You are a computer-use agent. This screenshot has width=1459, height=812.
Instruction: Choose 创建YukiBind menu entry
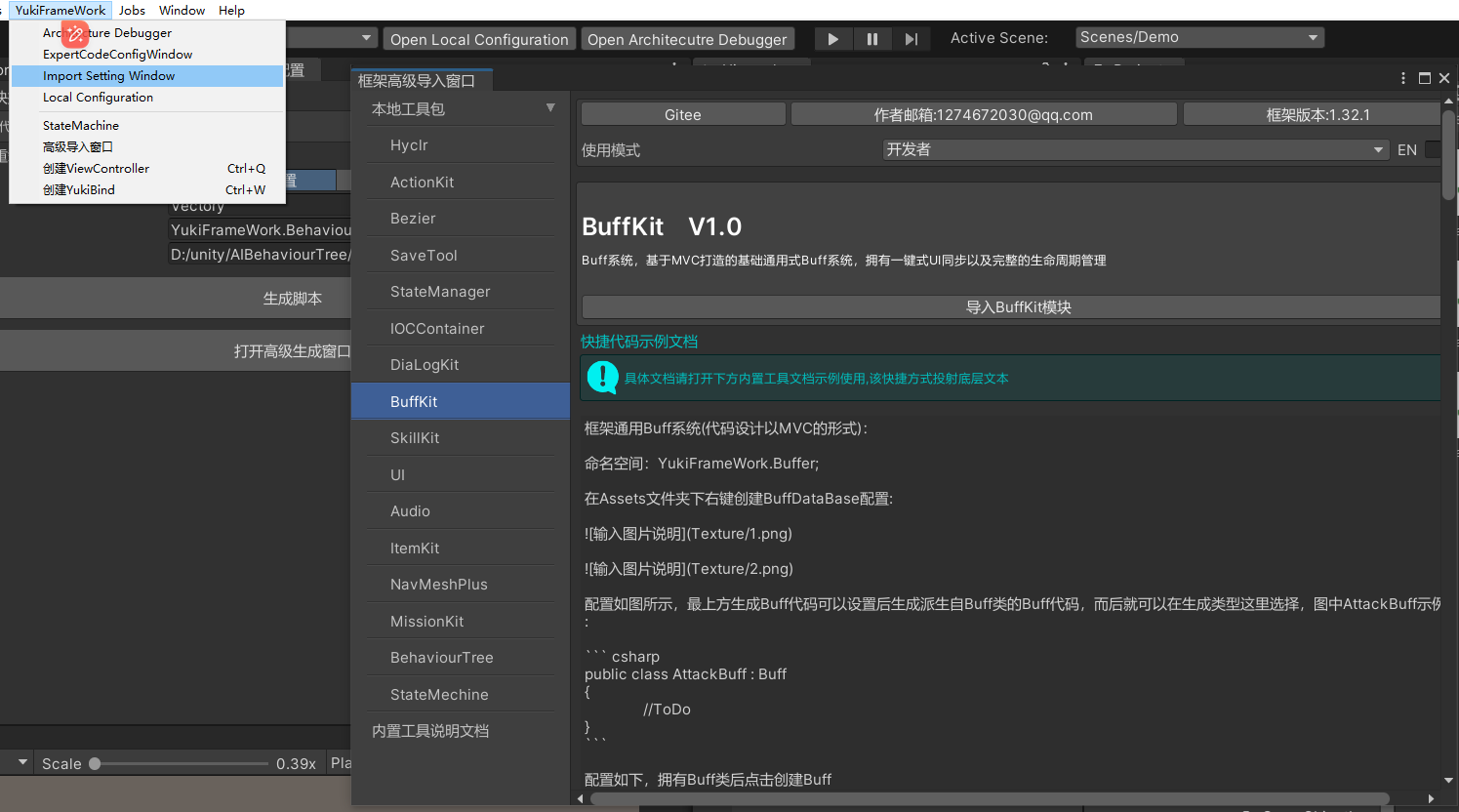146,189
